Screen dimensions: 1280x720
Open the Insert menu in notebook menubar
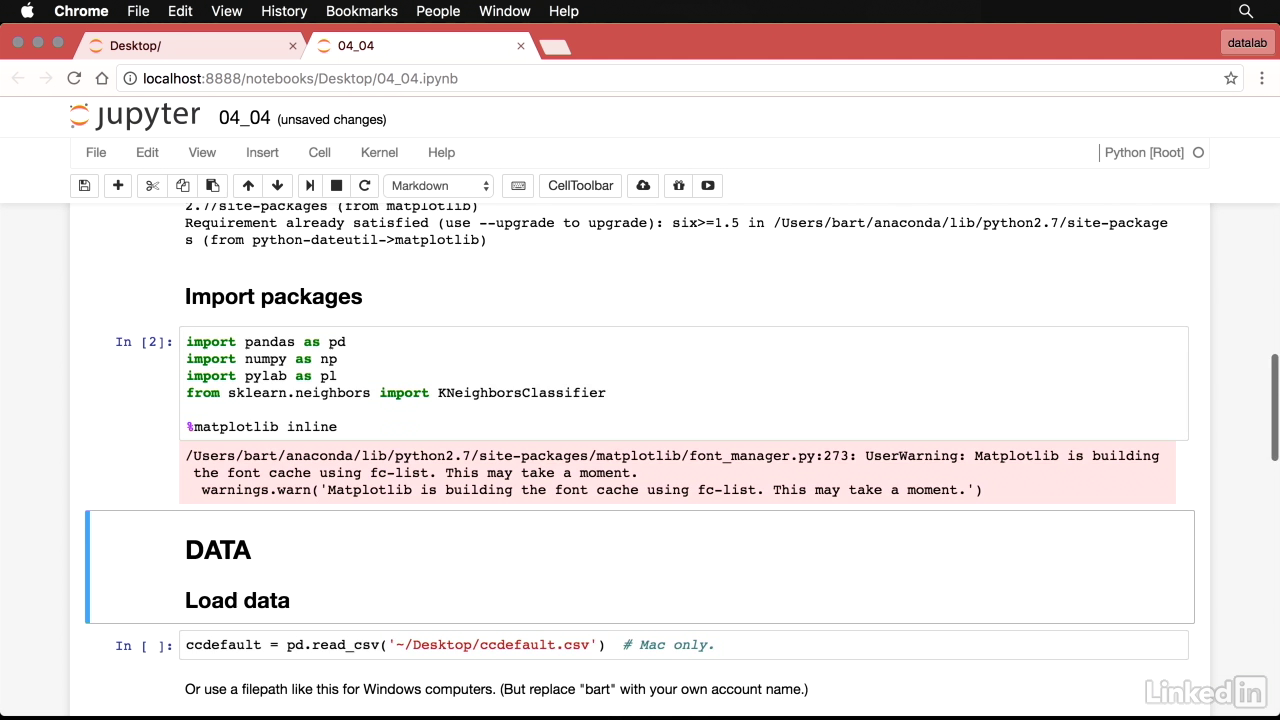coord(262,153)
